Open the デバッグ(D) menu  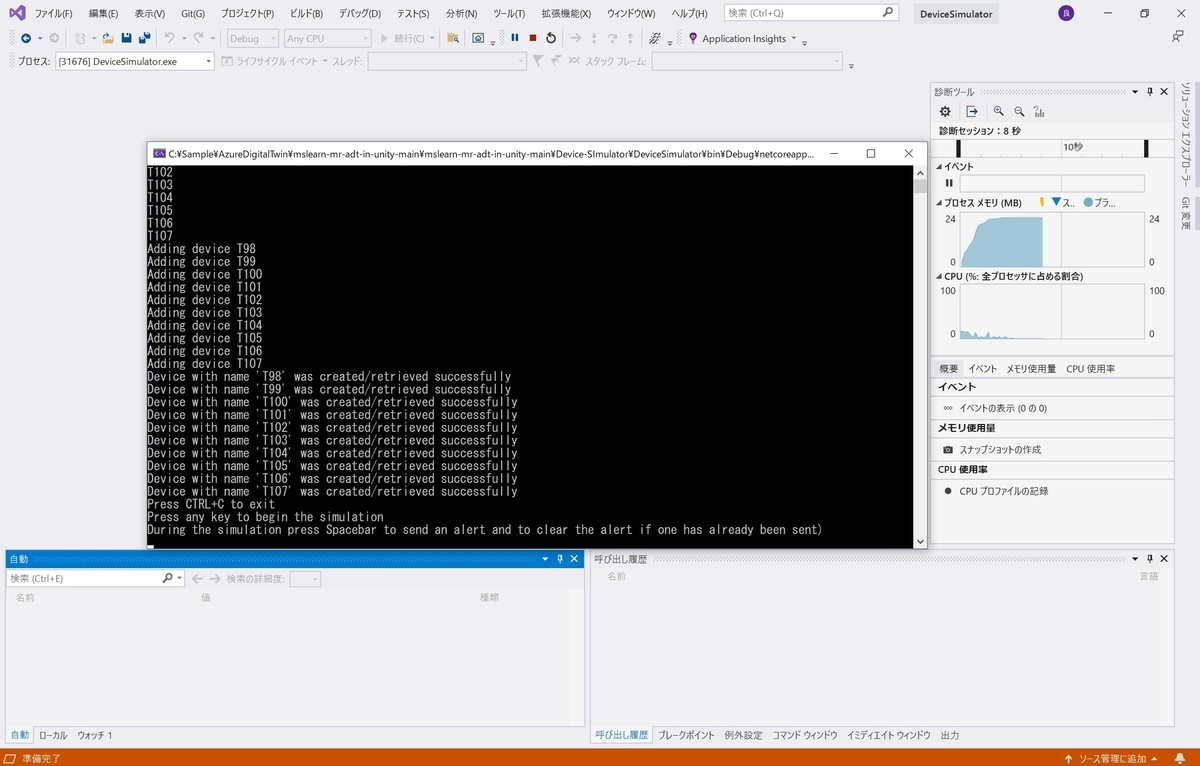(360, 13)
